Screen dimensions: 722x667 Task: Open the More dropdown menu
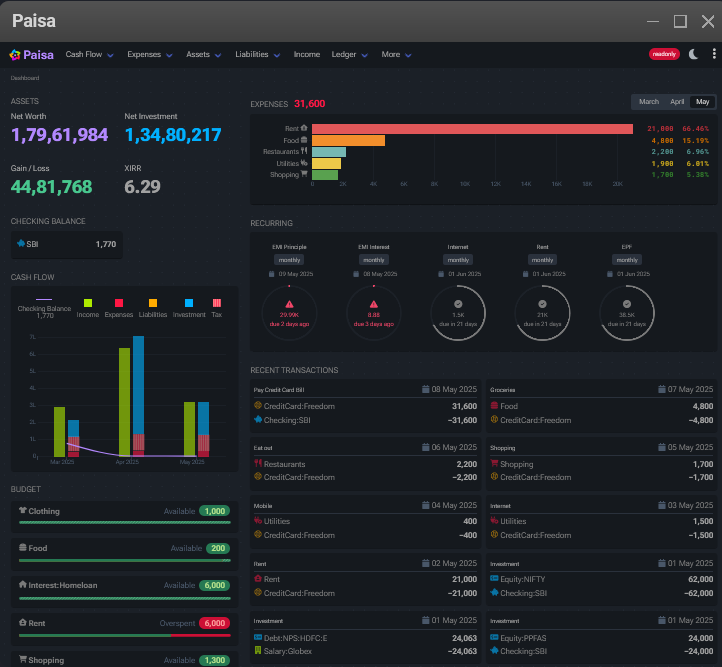pyautogui.click(x=396, y=55)
